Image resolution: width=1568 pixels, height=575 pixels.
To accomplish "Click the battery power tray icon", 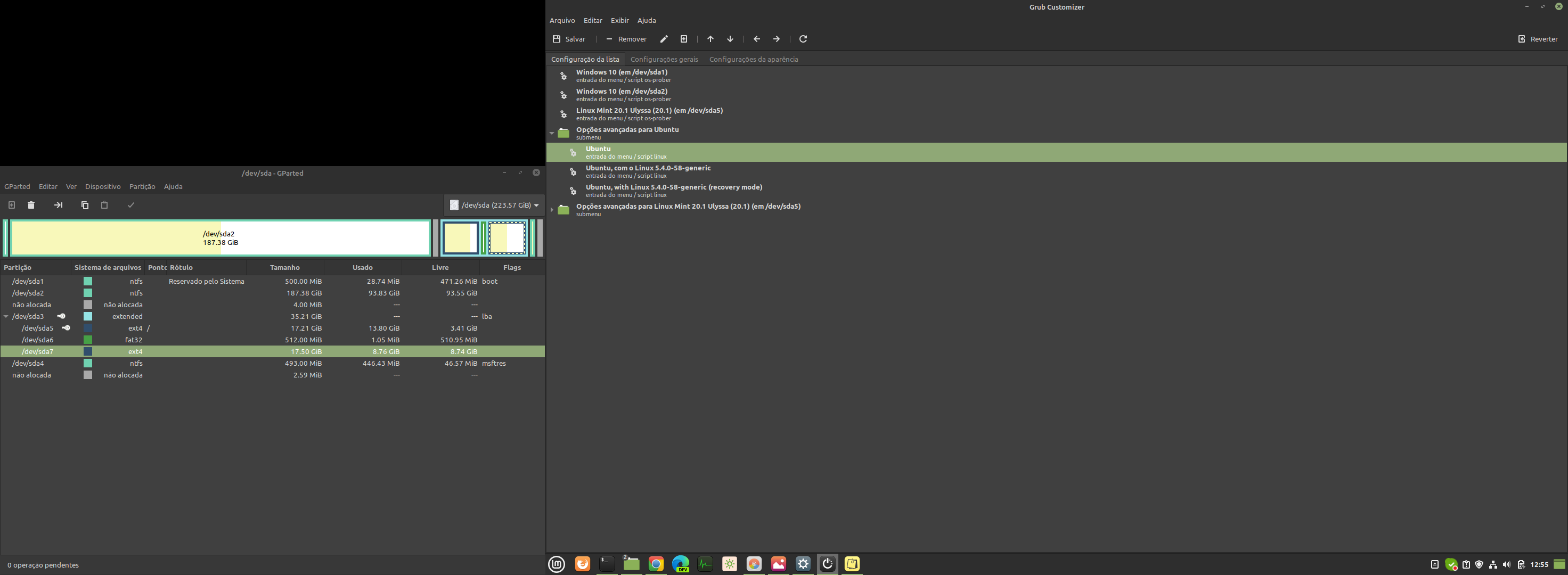I will (x=1521, y=565).
